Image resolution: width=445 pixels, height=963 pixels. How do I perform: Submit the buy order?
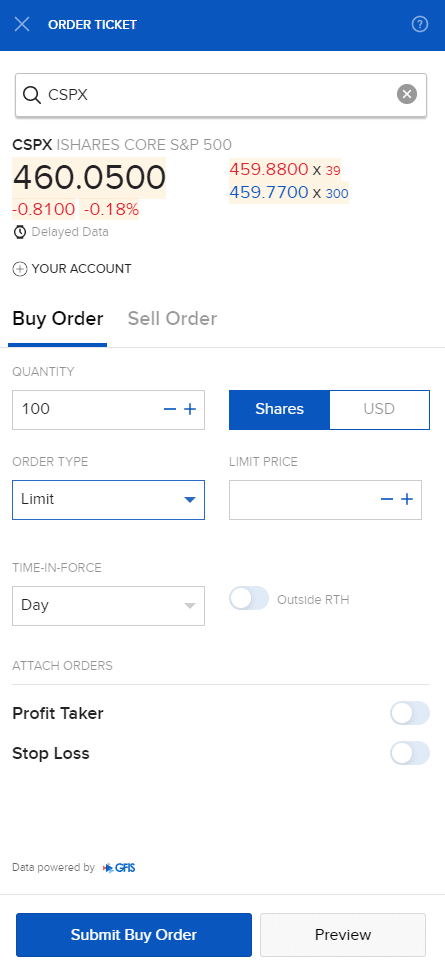(134, 935)
